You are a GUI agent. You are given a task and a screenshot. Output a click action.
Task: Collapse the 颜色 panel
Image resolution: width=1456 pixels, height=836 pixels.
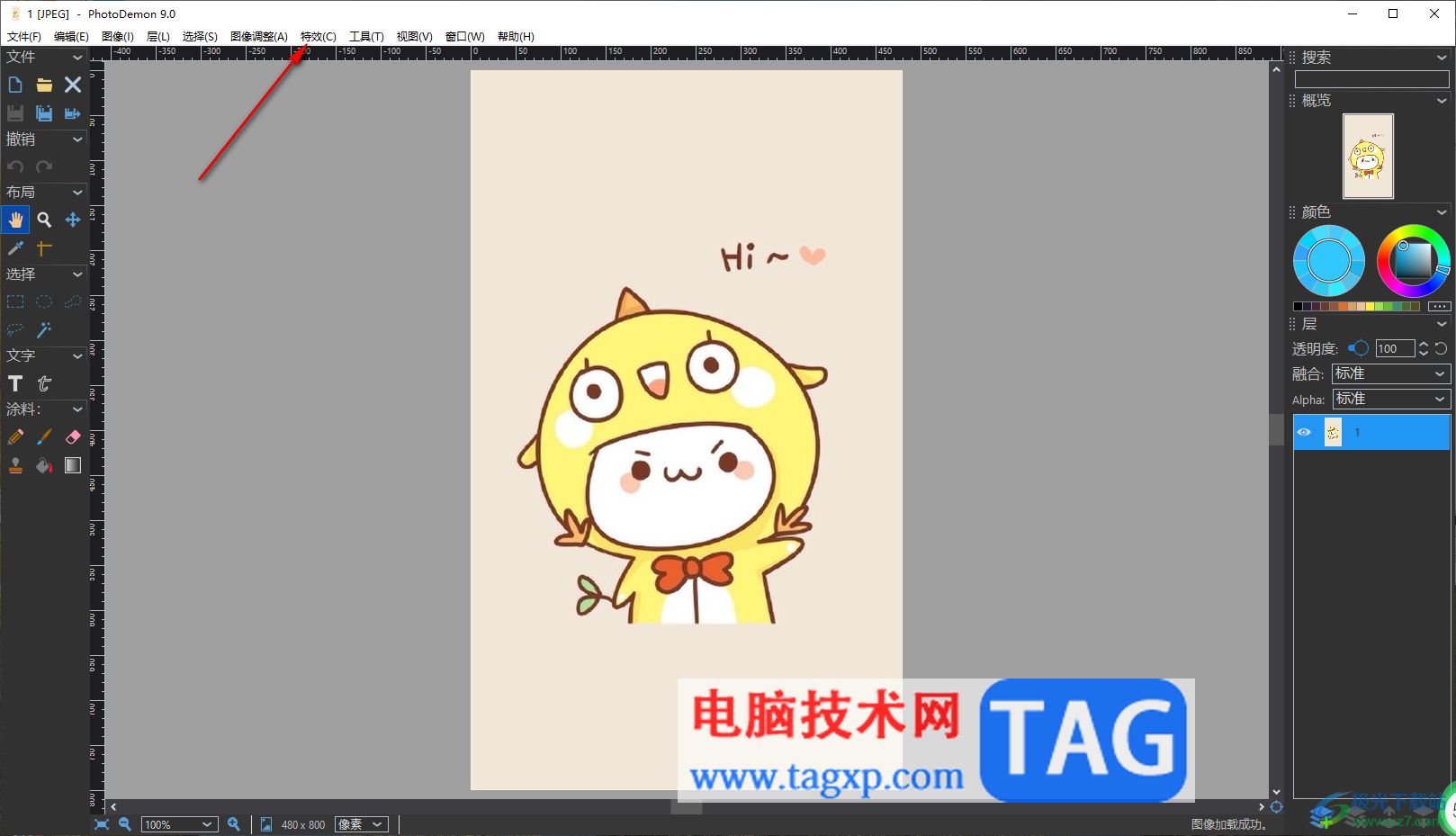click(1442, 212)
